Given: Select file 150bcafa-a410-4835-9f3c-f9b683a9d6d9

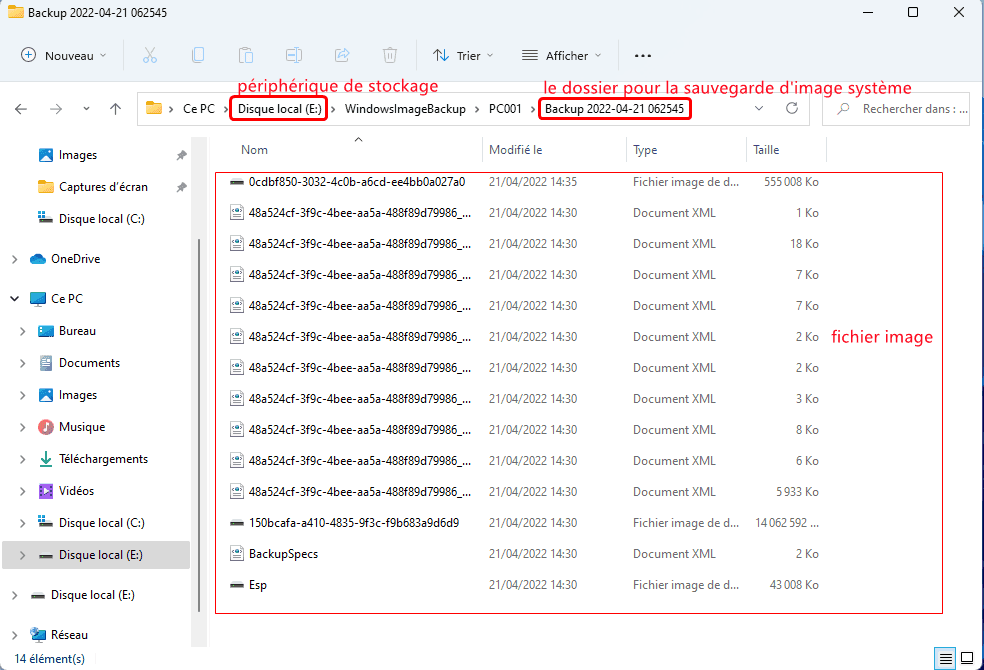Looking at the screenshot, I should (353, 523).
